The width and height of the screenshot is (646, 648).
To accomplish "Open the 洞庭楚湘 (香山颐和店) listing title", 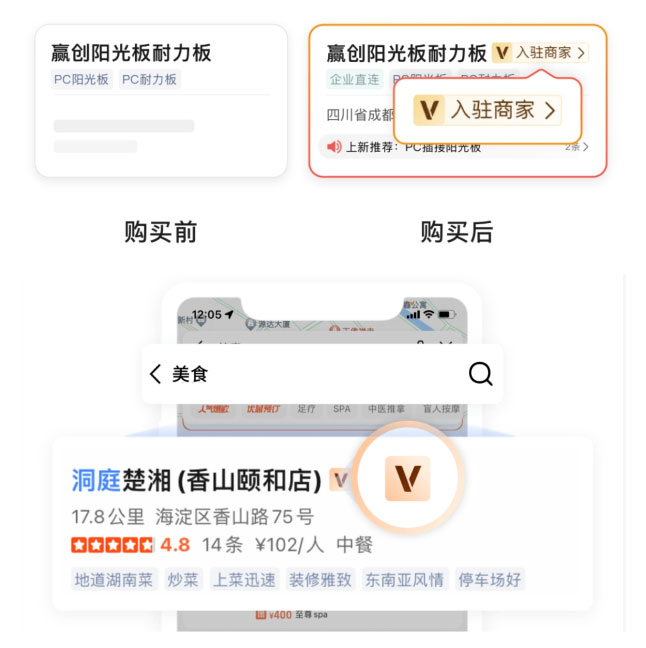I will 196,480.
